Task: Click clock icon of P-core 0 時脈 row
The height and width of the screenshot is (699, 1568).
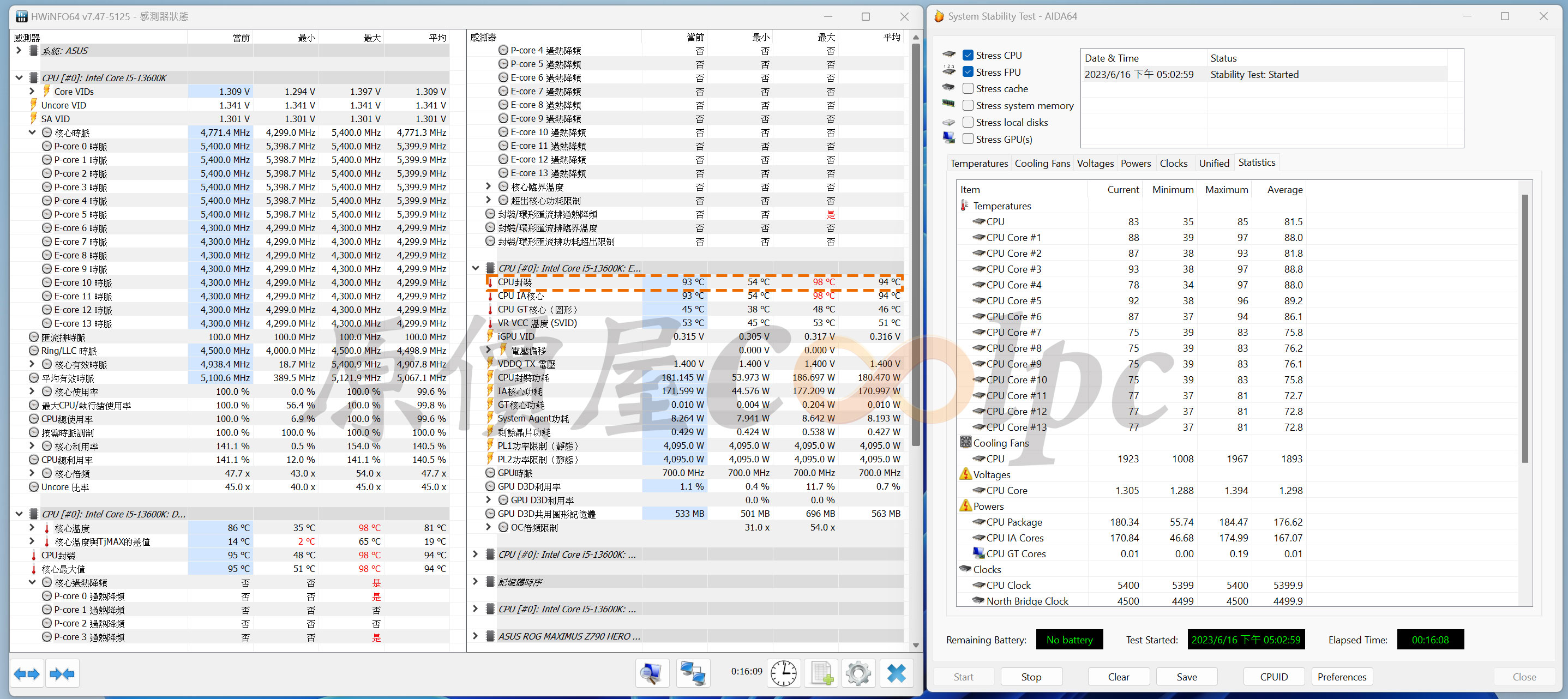Action: coord(47,146)
